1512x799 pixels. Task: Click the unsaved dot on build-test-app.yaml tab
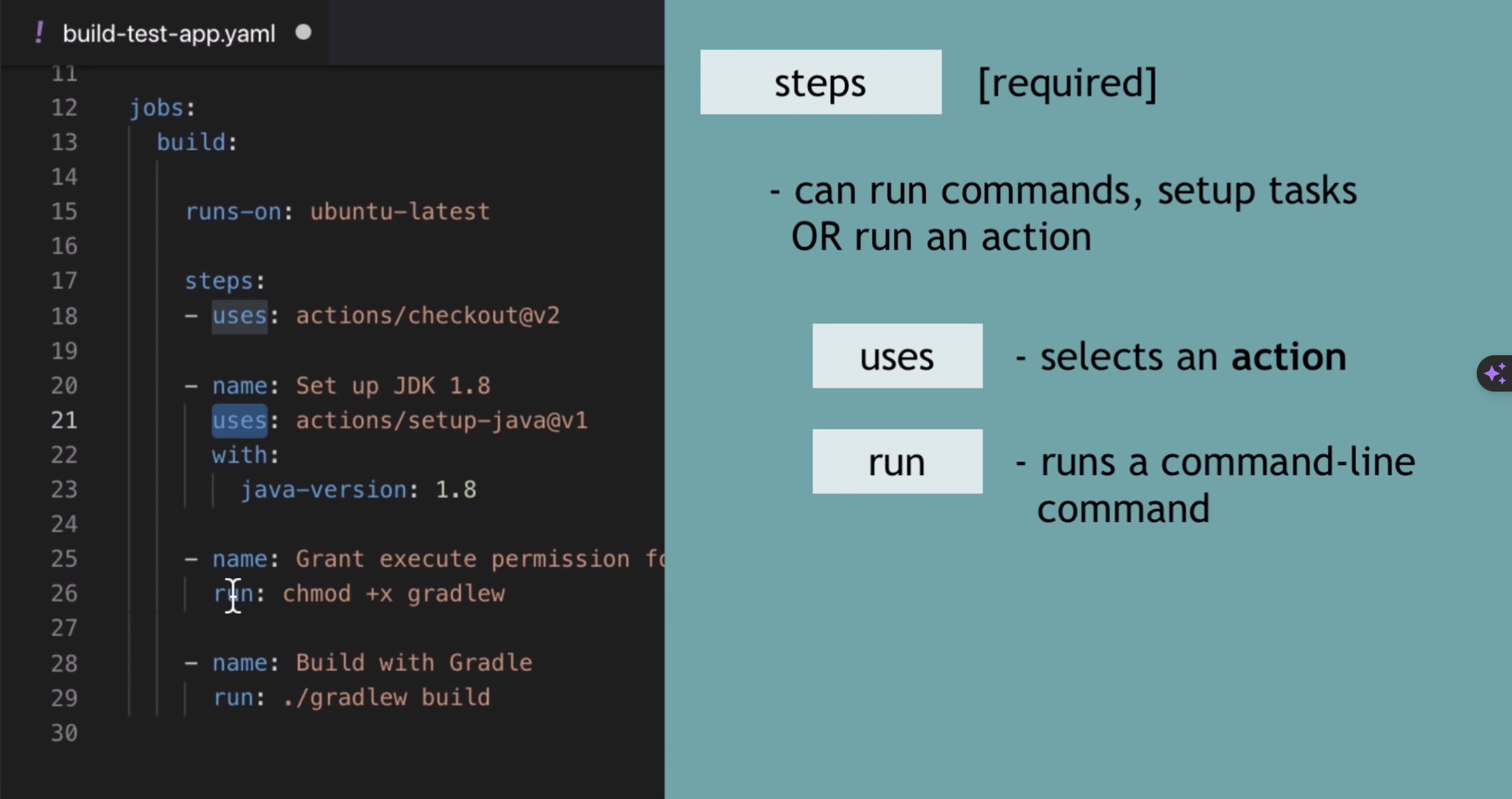click(304, 32)
